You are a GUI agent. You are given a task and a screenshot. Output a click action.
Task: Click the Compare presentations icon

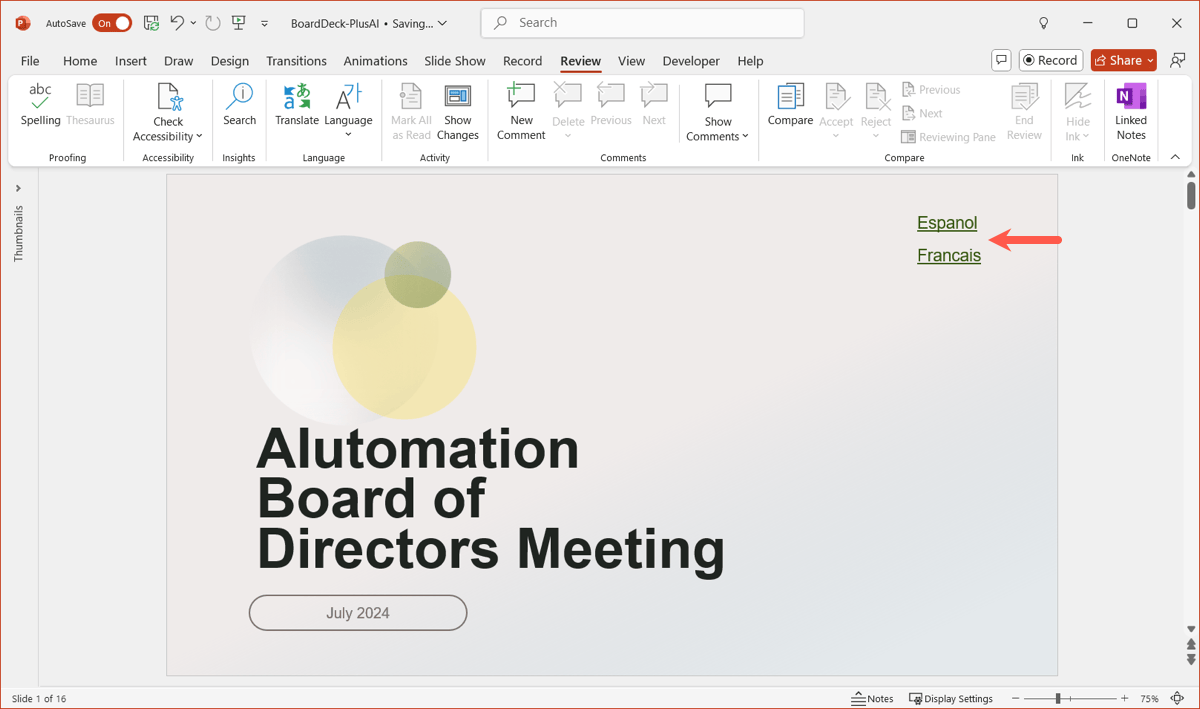pos(790,97)
